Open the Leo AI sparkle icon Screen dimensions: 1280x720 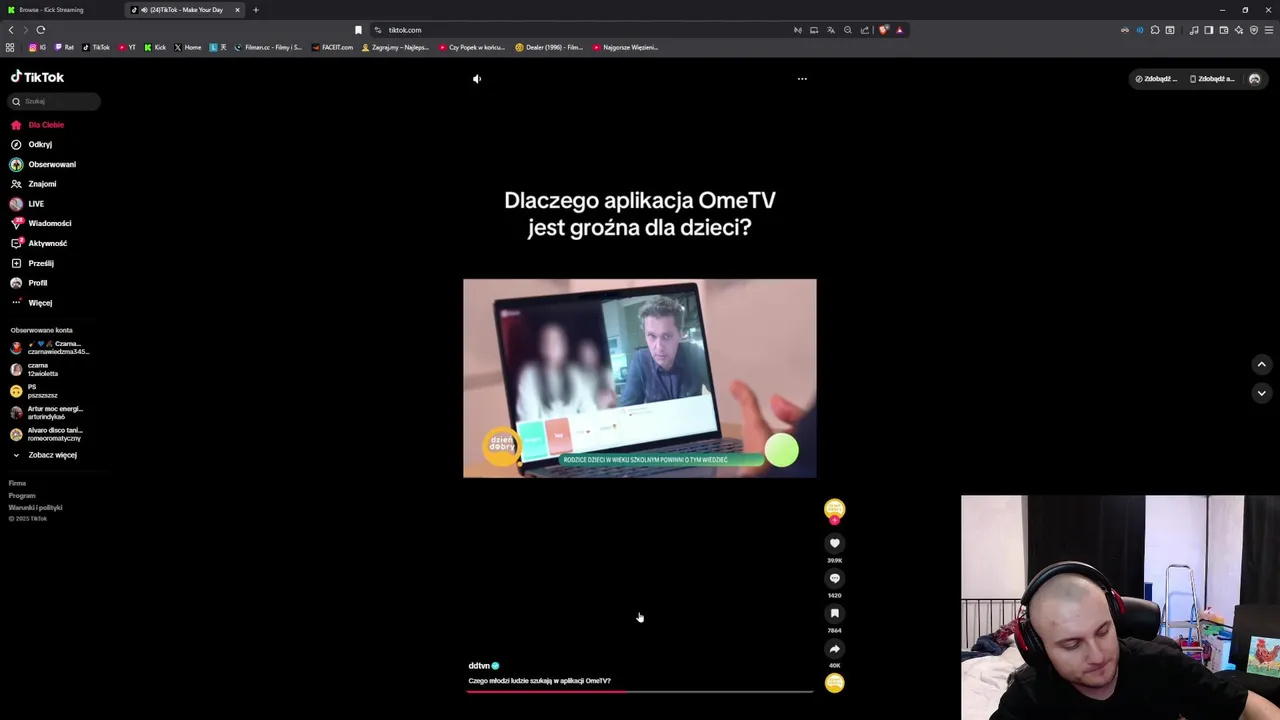click(x=1239, y=30)
